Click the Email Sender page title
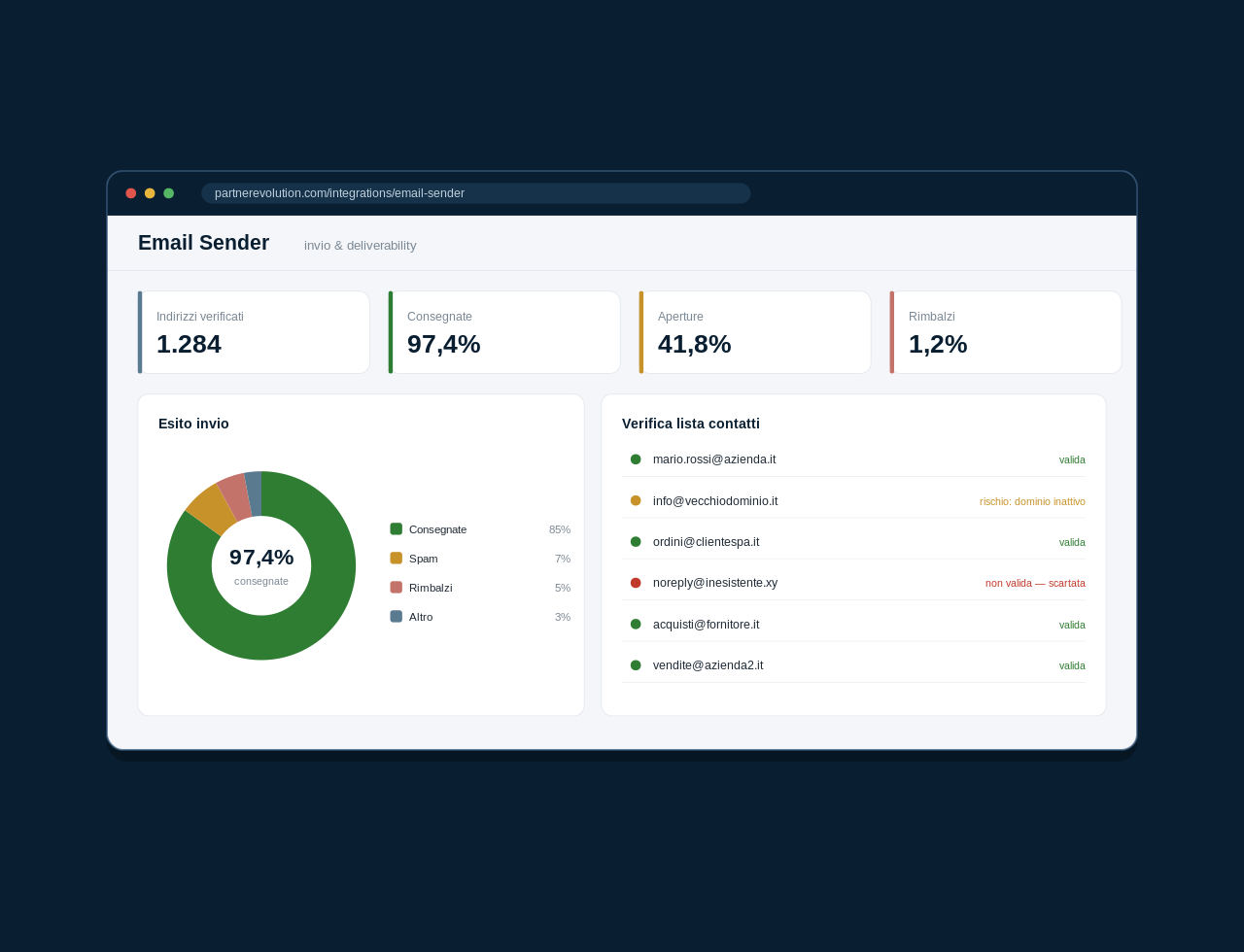 203,243
